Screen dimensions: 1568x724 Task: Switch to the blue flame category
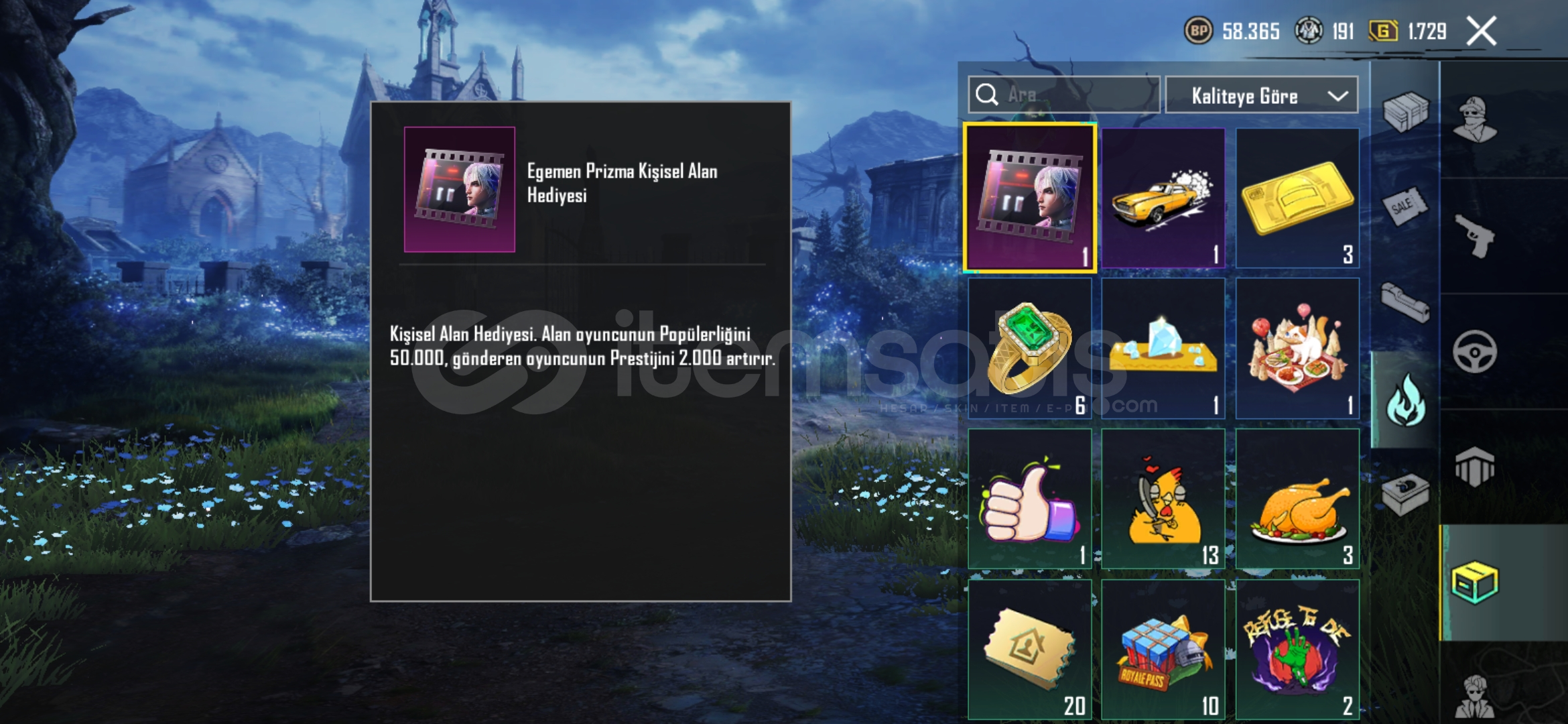pos(1405,400)
